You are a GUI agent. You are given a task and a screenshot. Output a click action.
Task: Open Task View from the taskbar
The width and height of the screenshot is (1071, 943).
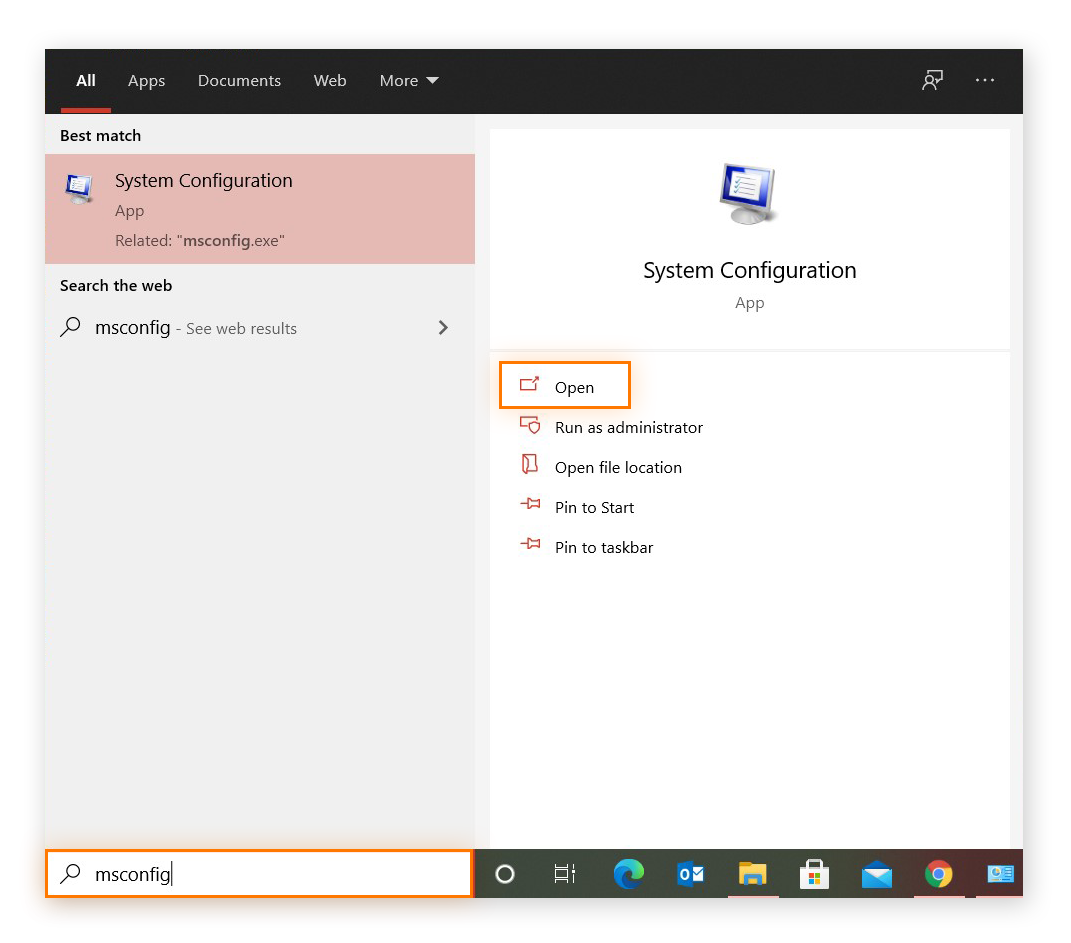(564, 873)
